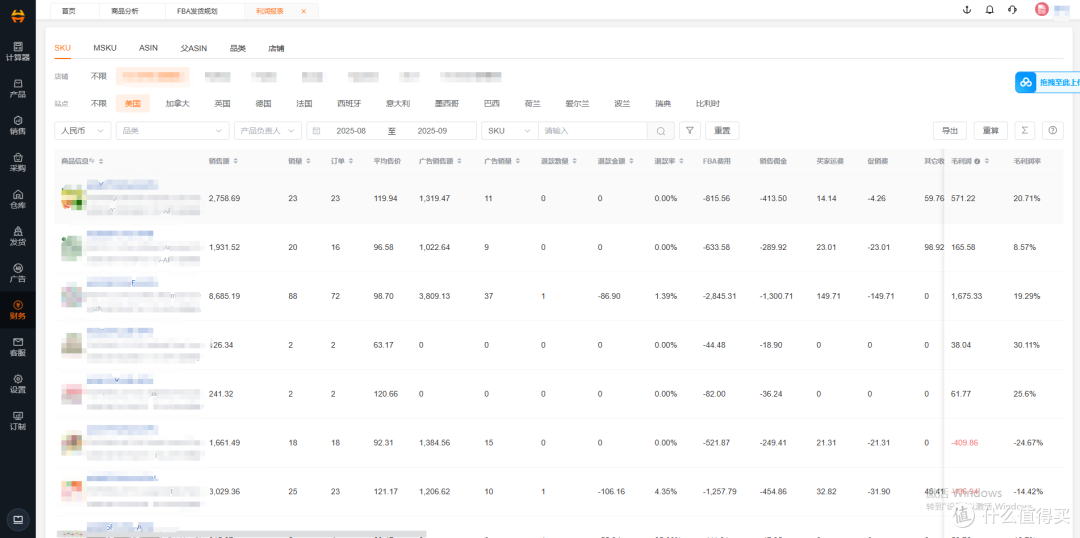This screenshot has width=1080, height=538.
Task: Select the 不限 option for 站点
Action: coord(98,103)
